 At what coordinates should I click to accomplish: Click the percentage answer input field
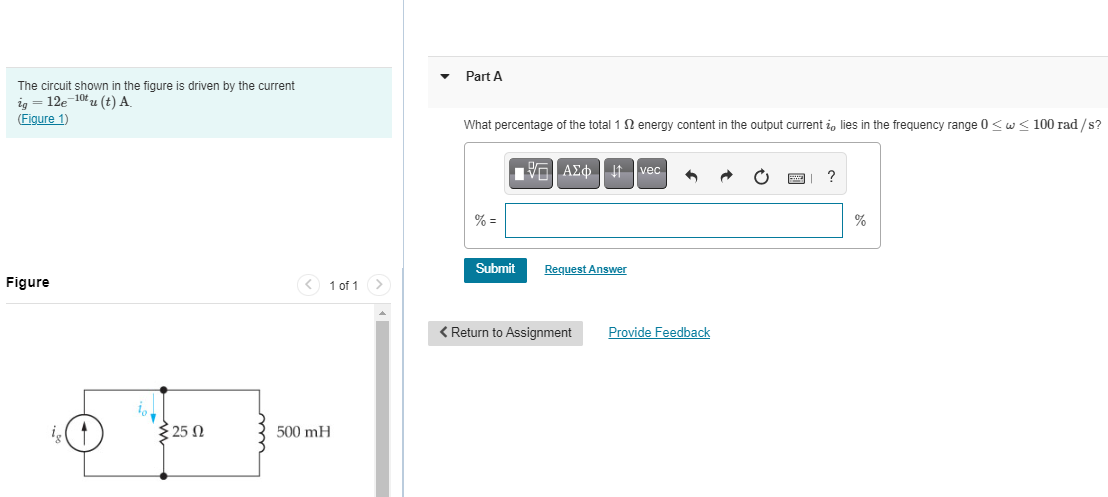click(x=673, y=221)
